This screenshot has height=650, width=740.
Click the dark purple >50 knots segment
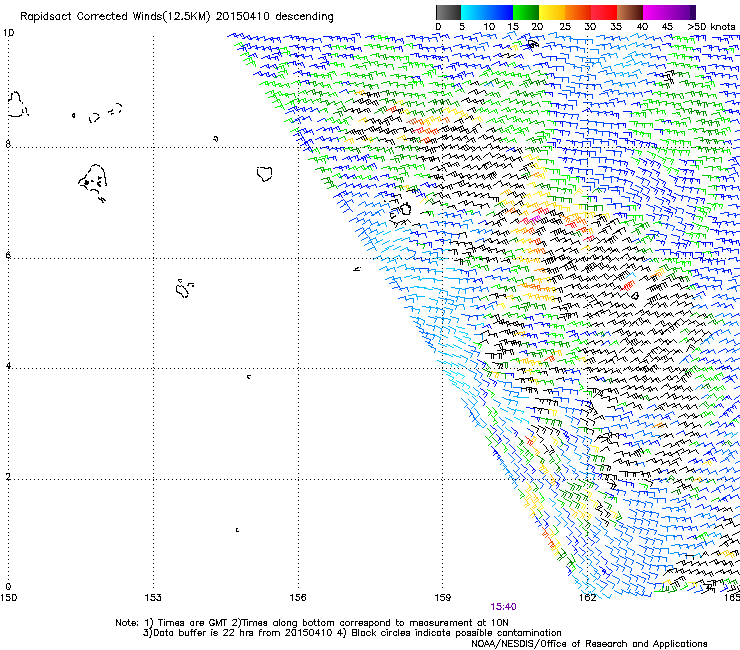(692, 12)
